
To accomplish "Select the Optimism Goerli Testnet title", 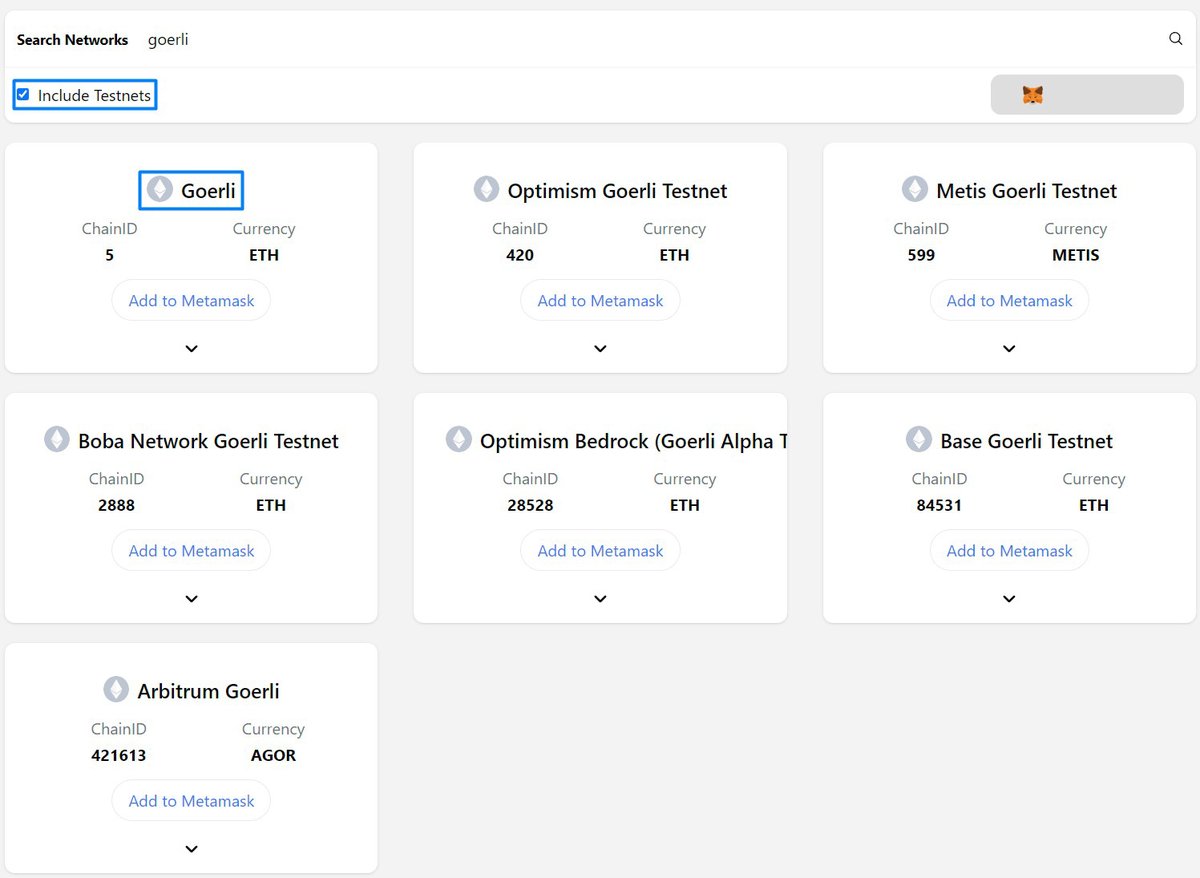I will coord(617,191).
